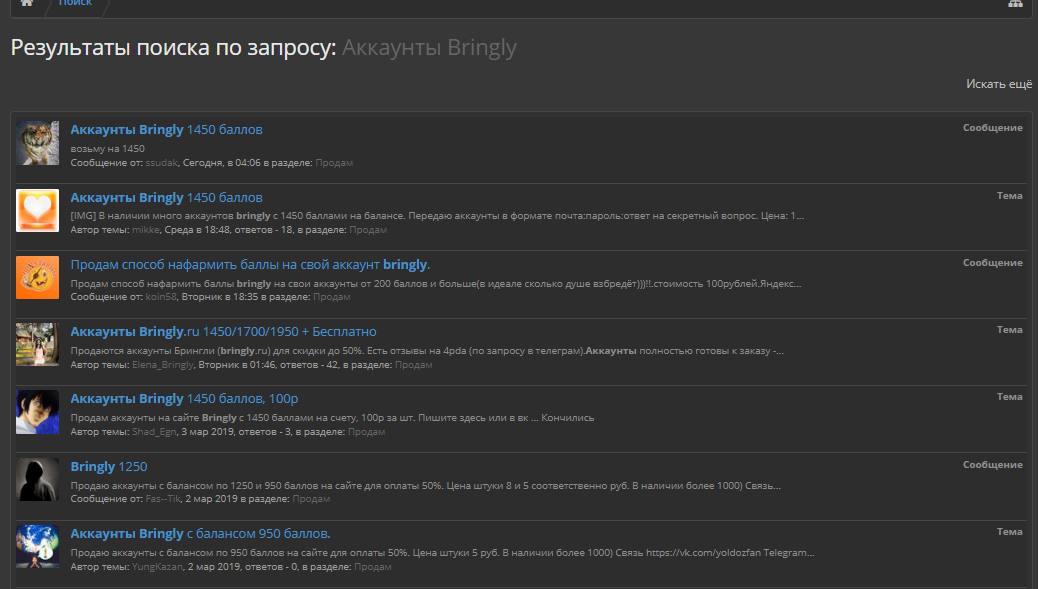The width and height of the screenshot is (1038, 589).
Task: Click Тема label on Shad_Egn's result
Action: tap(1010, 396)
